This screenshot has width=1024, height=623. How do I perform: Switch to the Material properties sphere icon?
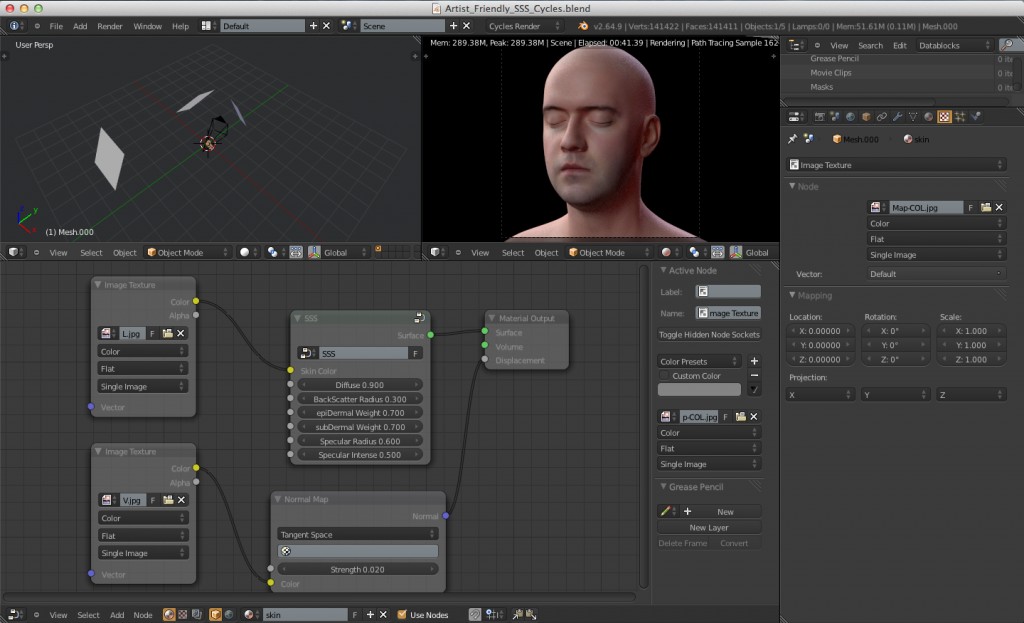pyautogui.click(x=929, y=116)
